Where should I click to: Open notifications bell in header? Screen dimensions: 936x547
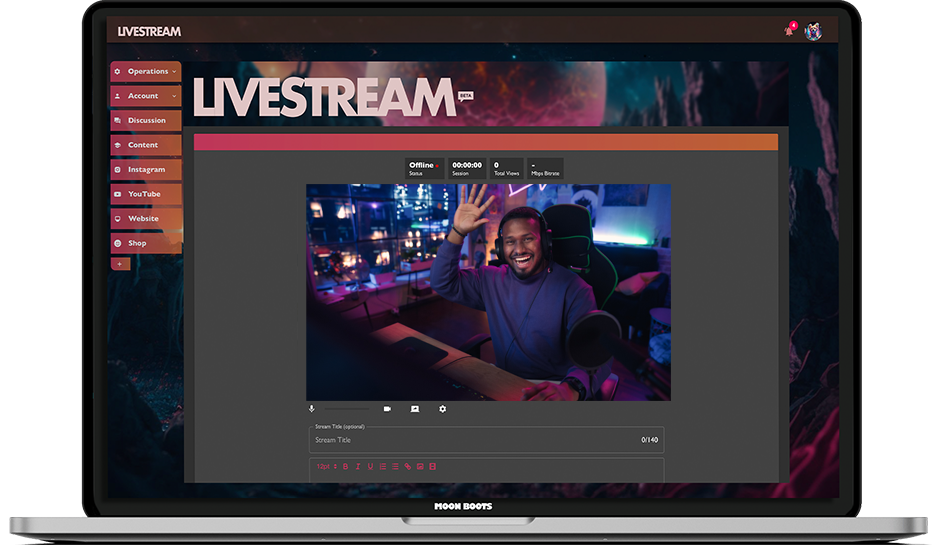(790, 30)
